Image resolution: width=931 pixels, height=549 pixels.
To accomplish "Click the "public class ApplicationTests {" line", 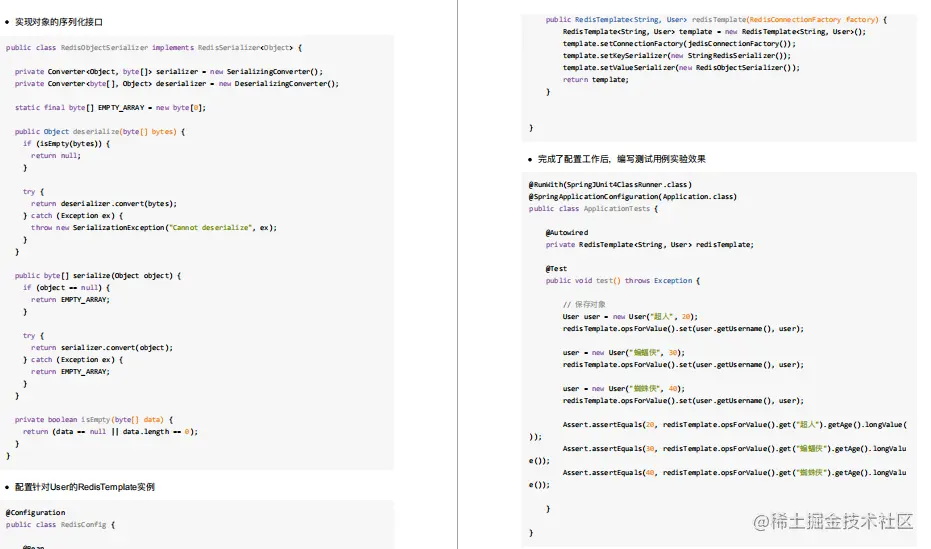I will point(593,209).
